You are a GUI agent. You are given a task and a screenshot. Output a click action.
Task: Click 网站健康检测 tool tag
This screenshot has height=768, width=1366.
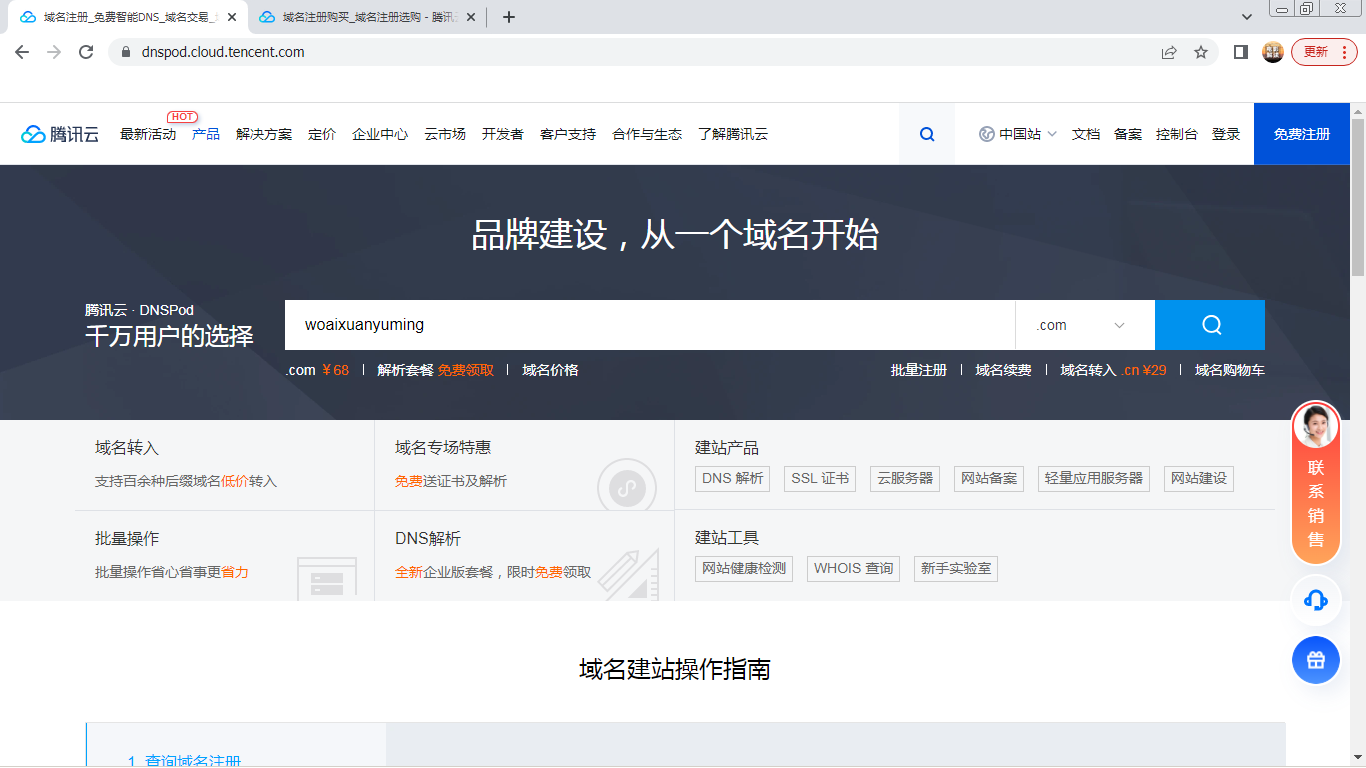744,569
